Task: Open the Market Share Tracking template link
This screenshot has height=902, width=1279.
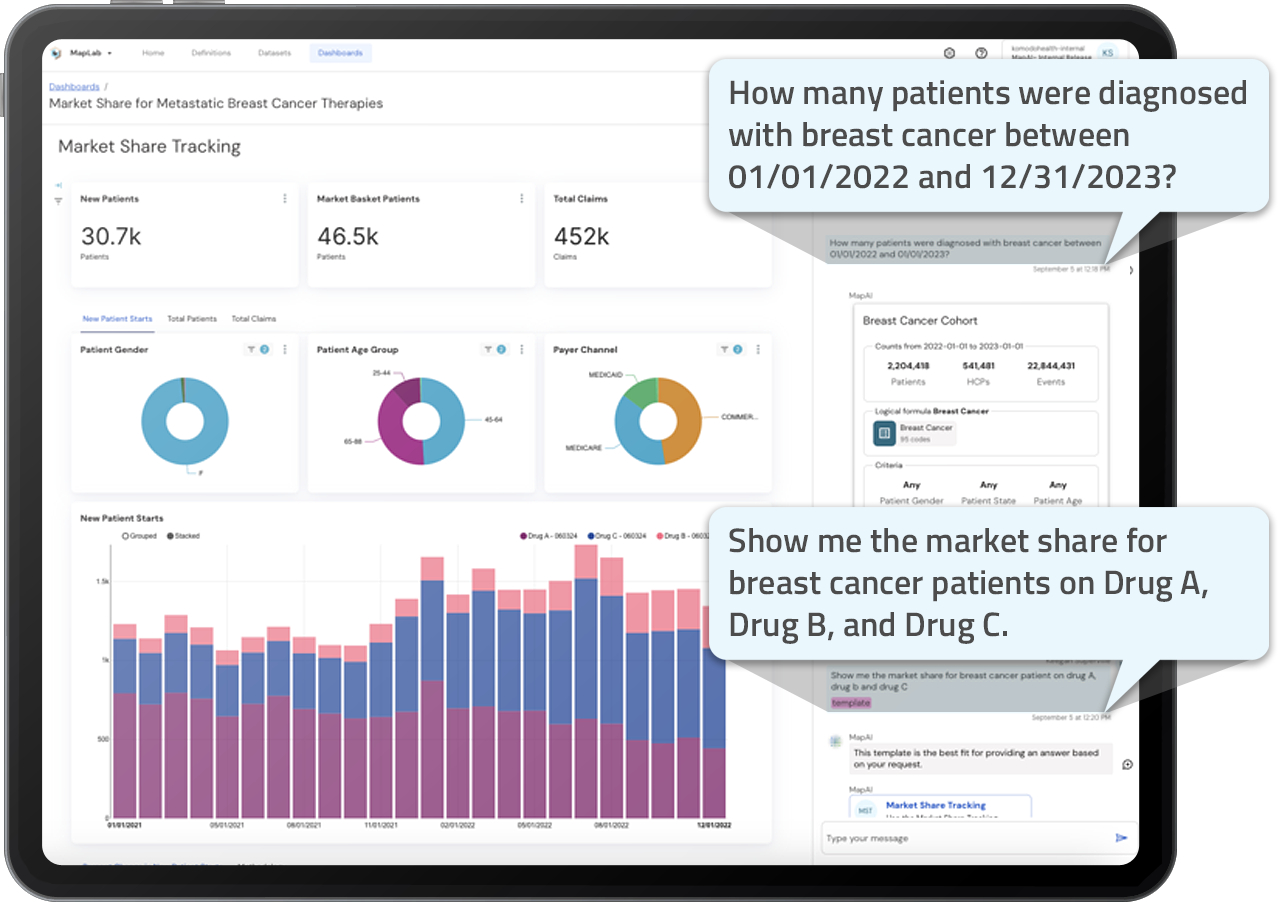Action: 935,805
